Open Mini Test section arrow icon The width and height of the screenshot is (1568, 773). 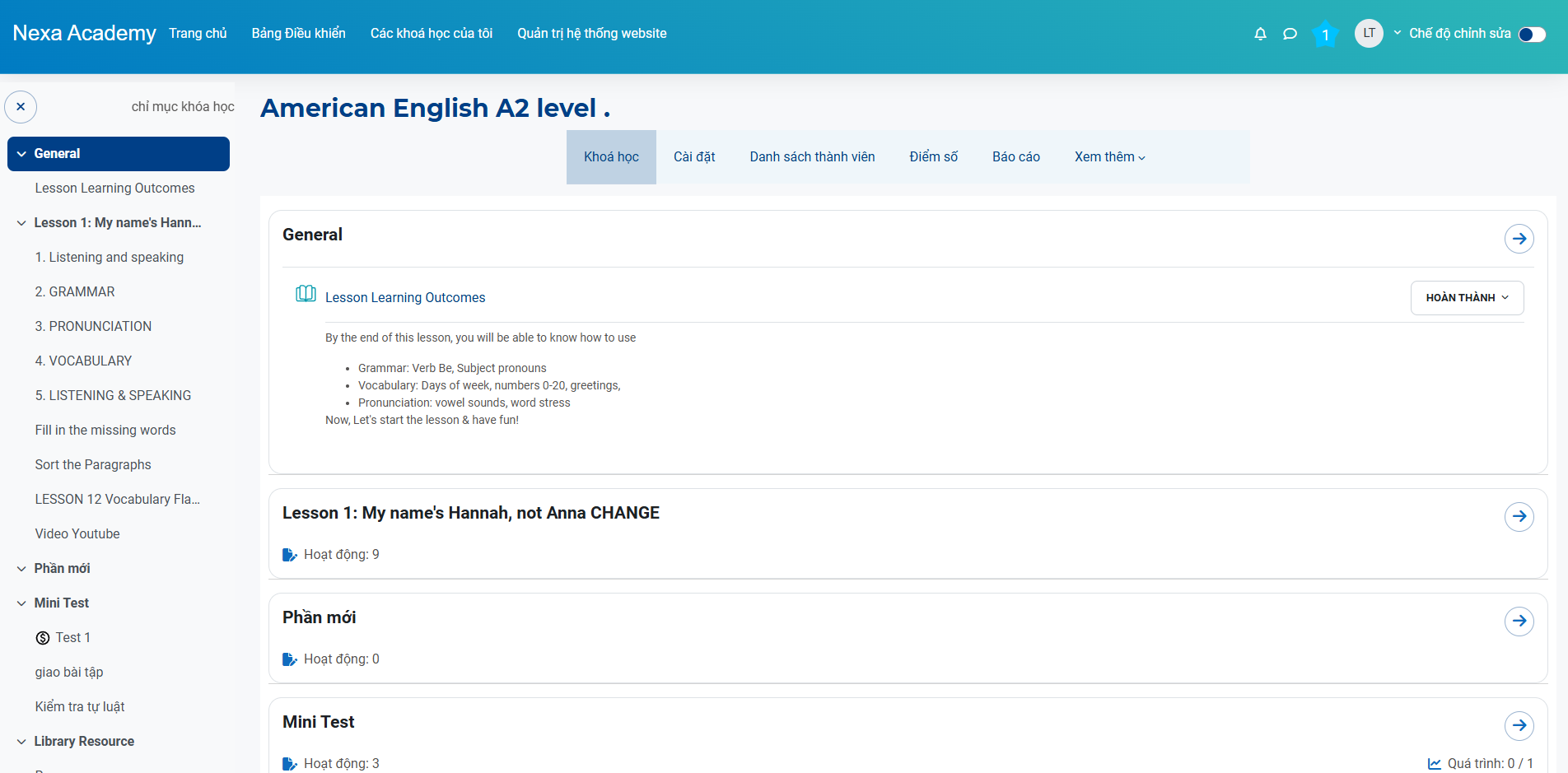[x=1519, y=725]
